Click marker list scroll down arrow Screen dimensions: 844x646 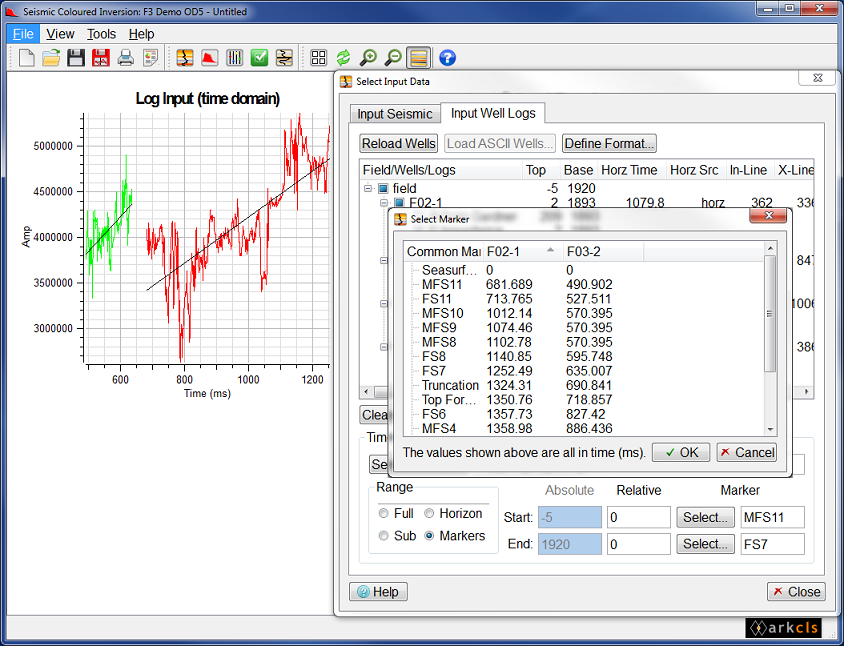click(770, 429)
